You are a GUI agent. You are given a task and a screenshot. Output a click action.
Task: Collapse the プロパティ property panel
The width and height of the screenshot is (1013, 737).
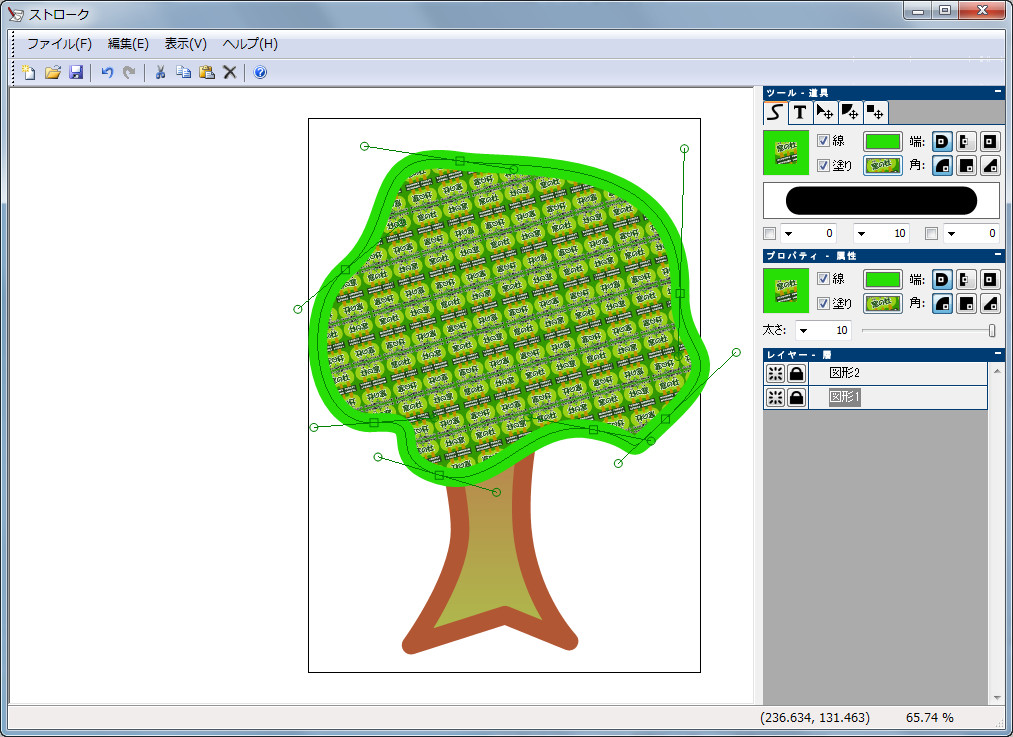click(x=998, y=254)
